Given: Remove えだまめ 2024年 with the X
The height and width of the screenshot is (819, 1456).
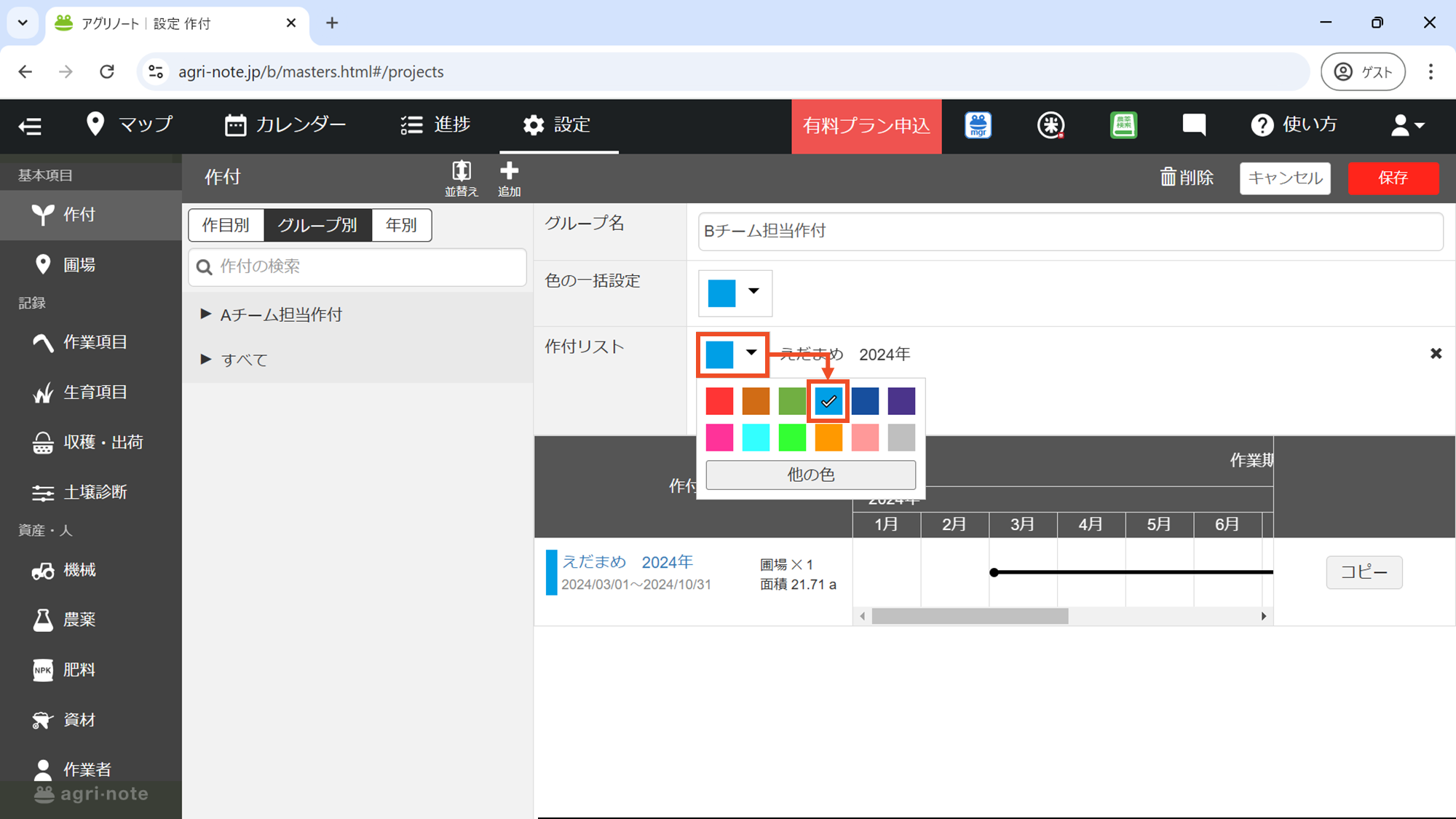Looking at the screenshot, I should pyautogui.click(x=1436, y=354).
